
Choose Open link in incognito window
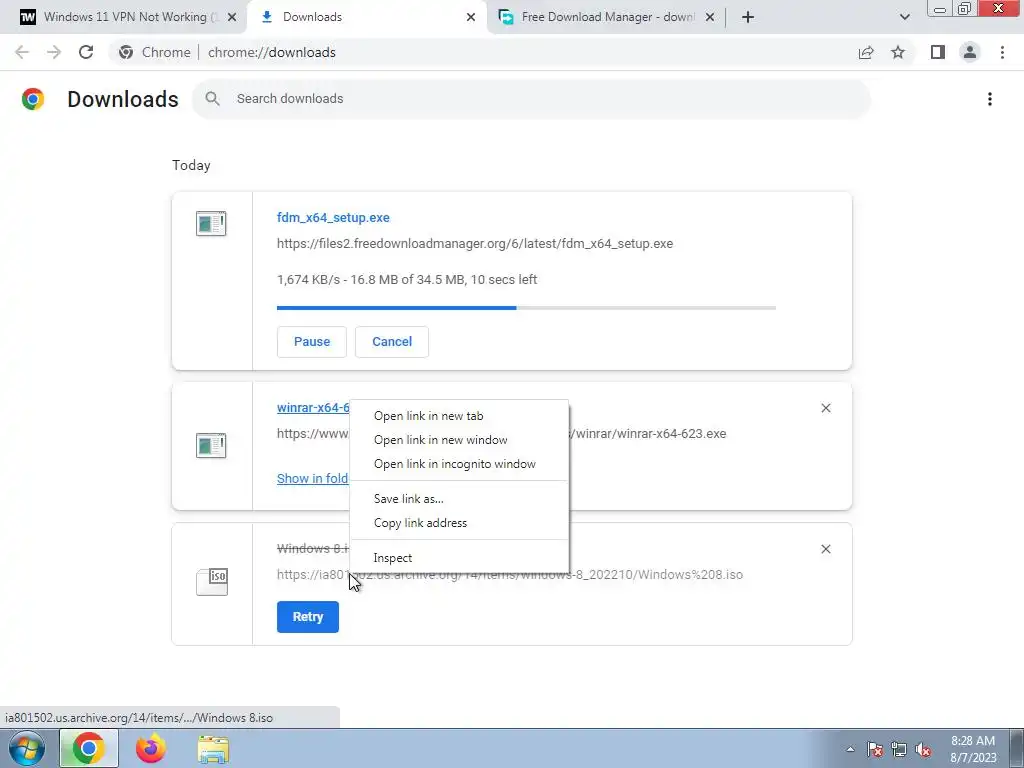click(459, 464)
